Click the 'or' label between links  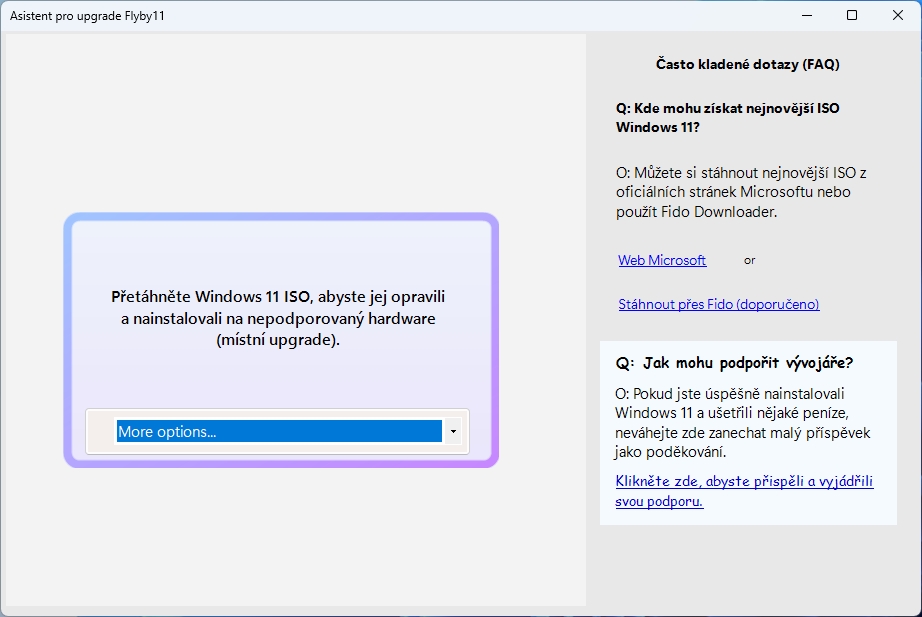click(x=749, y=261)
